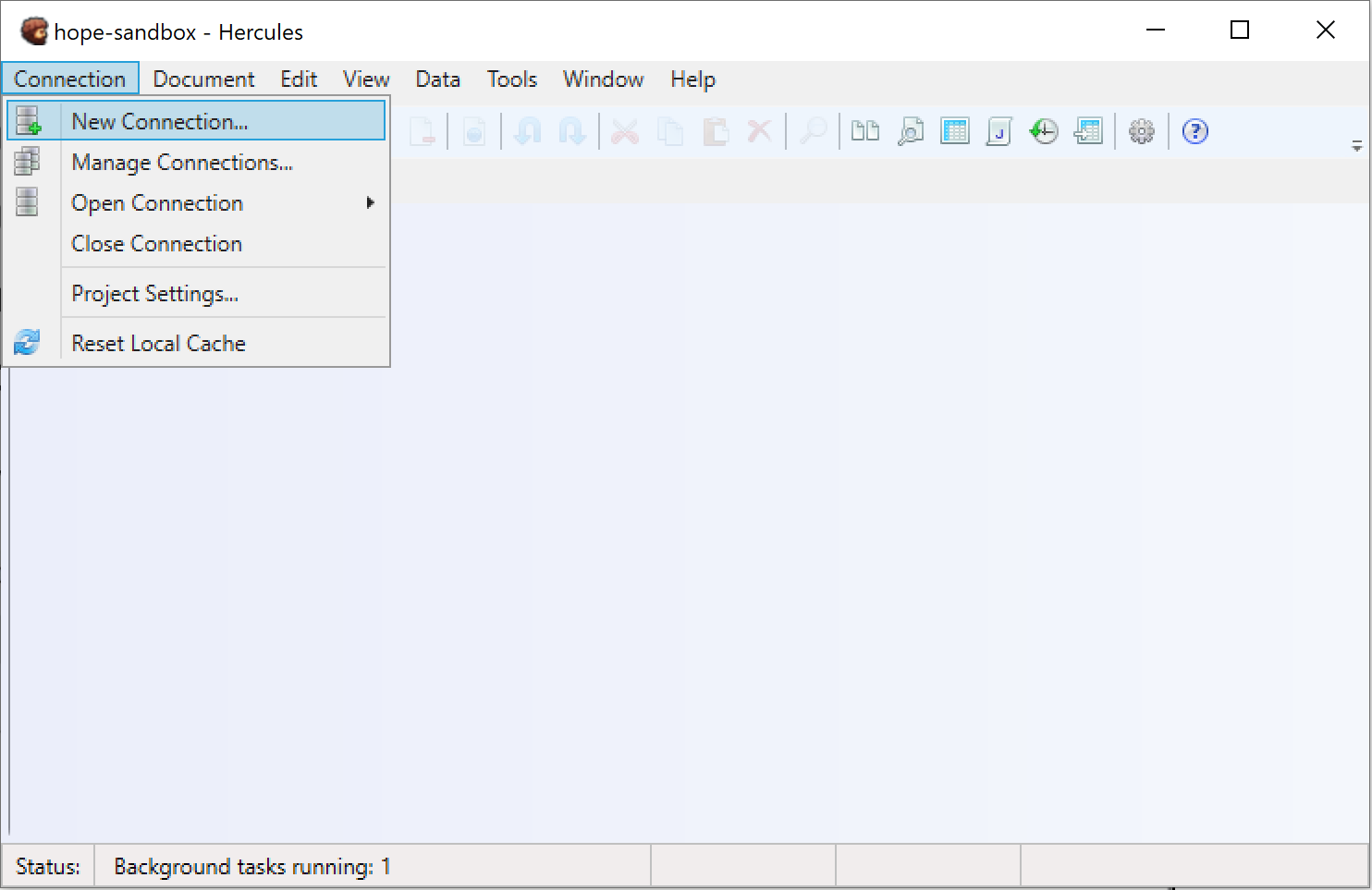This screenshot has width=1372, height=890.
Task: Click the Redo arrow toolbar icon
Action: pos(572,131)
